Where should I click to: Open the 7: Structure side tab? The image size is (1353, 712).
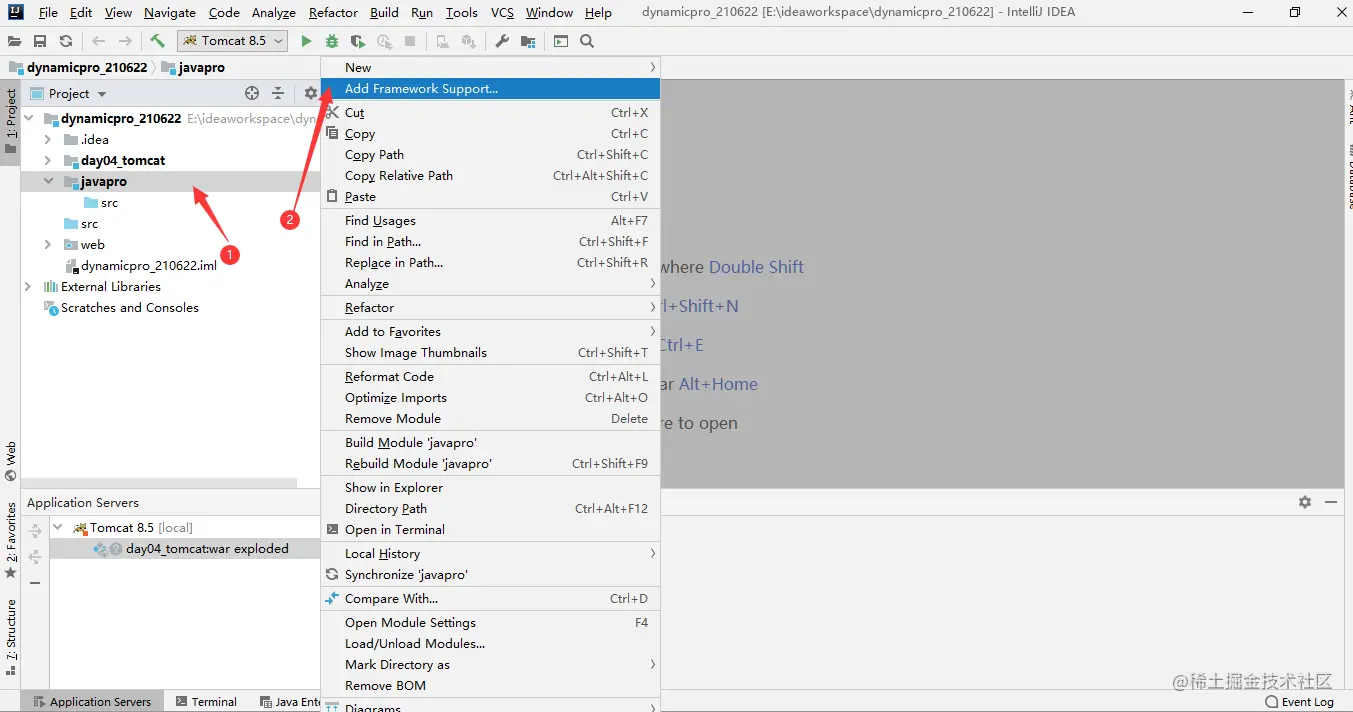pyautogui.click(x=11, y=636)
